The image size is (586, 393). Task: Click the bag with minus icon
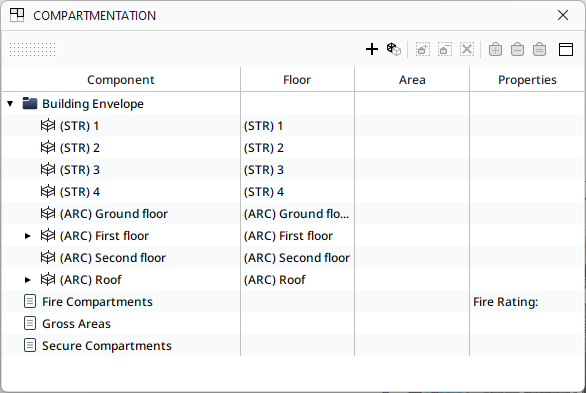[517, 49]
